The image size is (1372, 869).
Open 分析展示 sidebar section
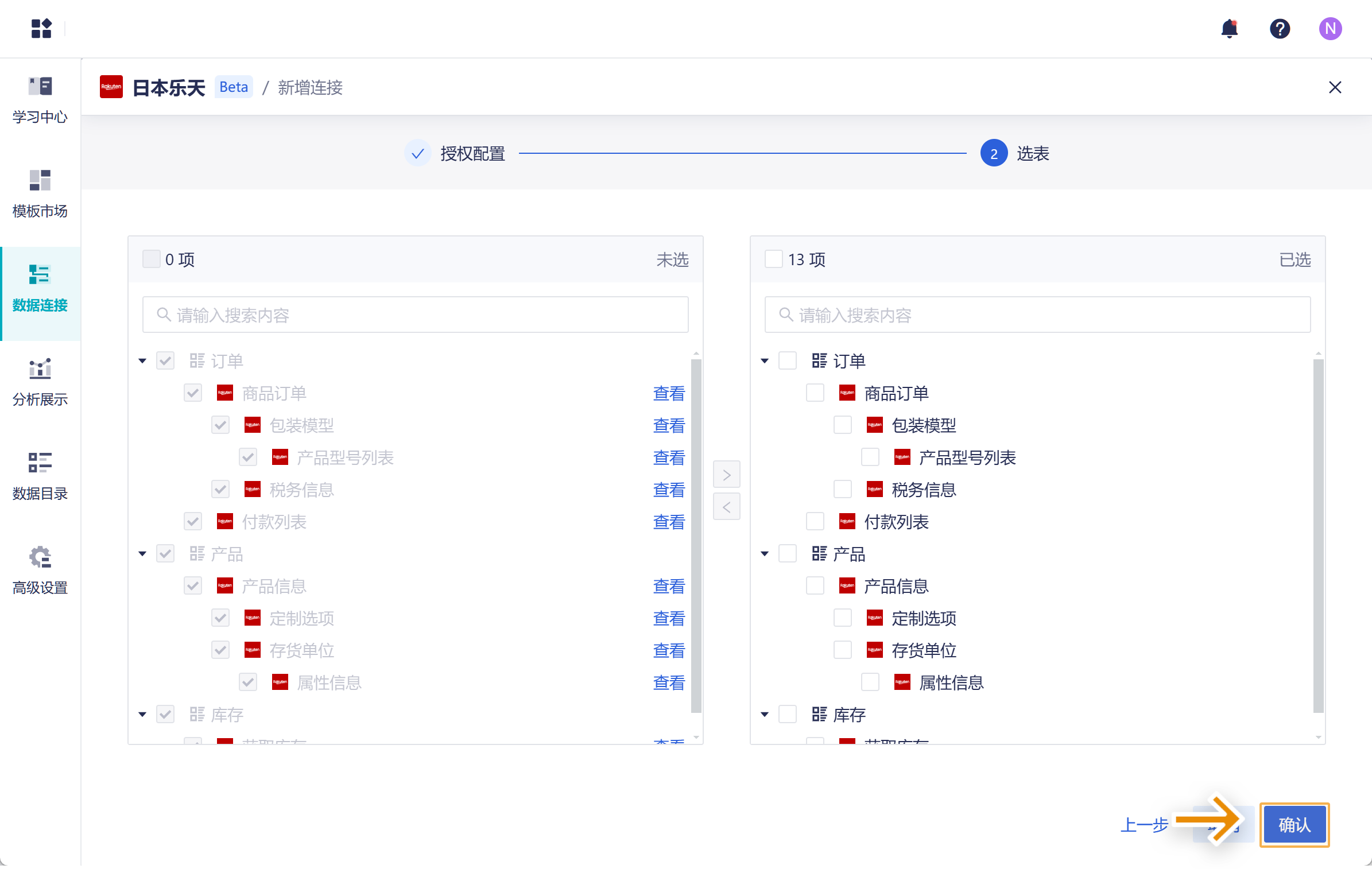pos(40,383)
